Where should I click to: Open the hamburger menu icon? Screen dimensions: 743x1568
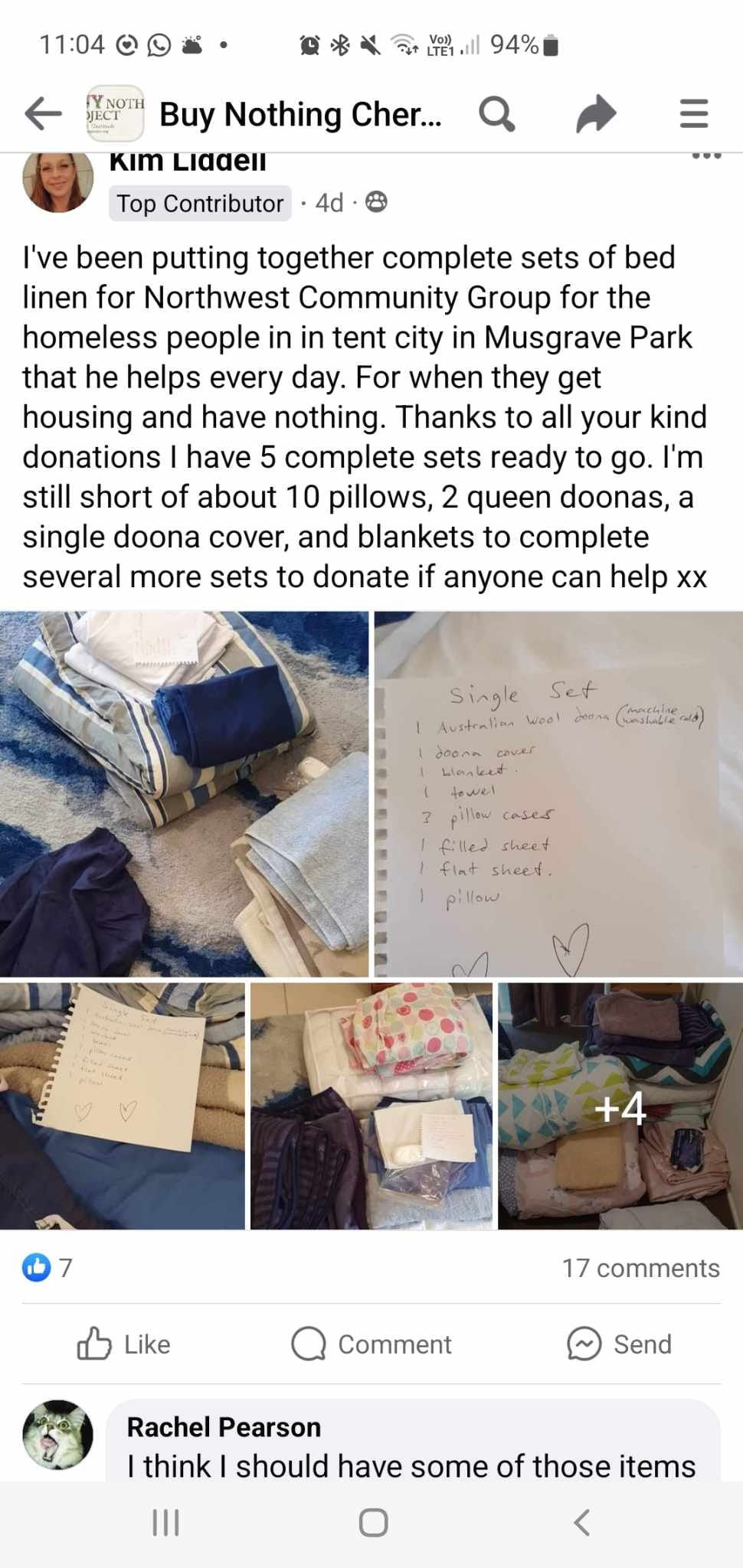pyautogui.click(x=694, y=114)
